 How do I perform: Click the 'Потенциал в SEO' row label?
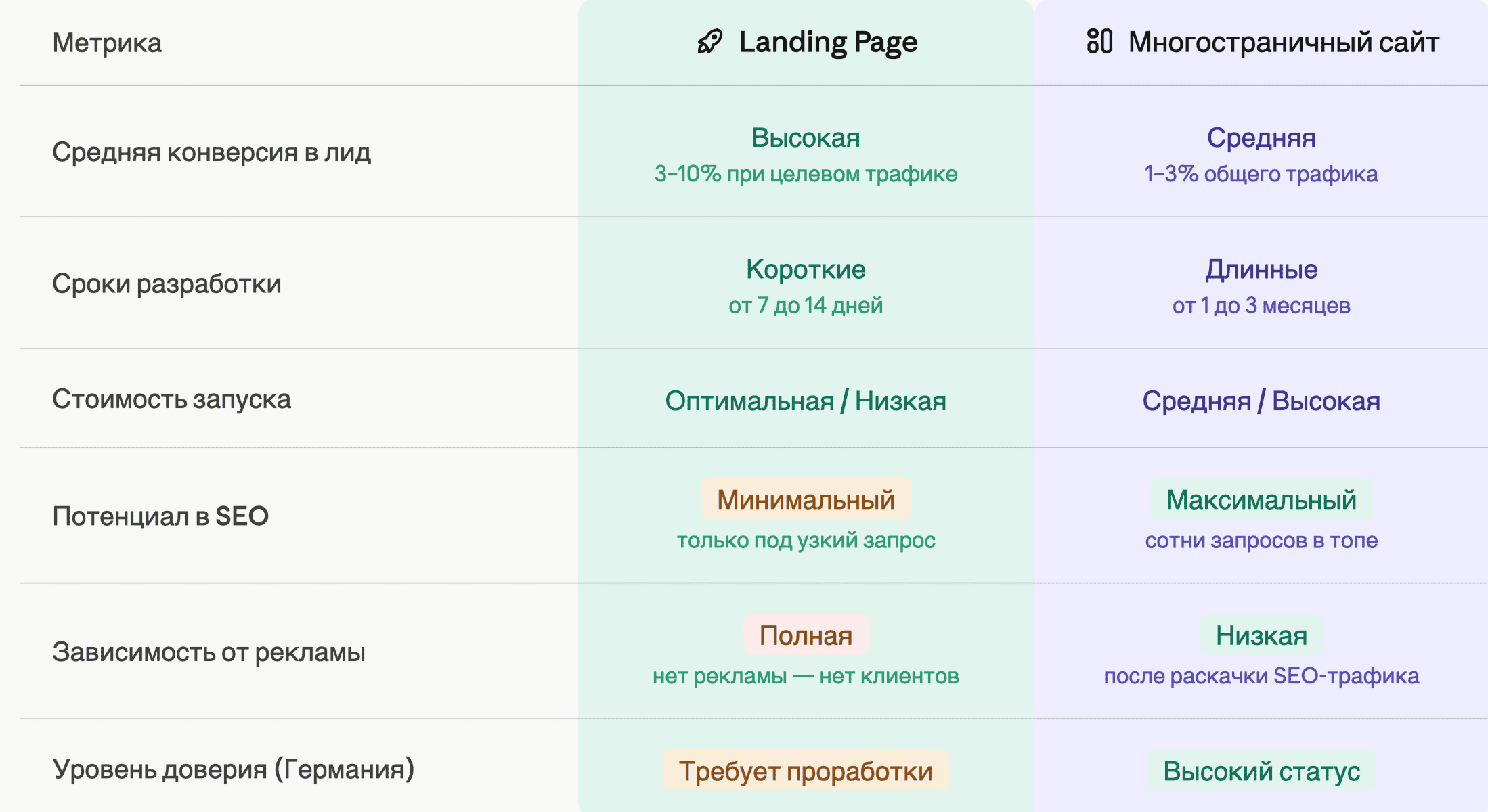click(x=160, y=516)
